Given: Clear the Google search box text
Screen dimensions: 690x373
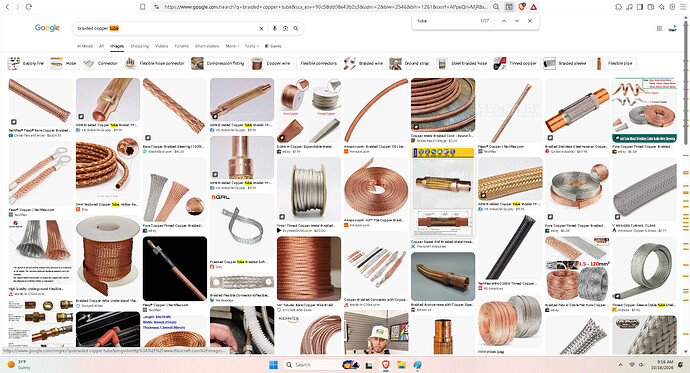Looking at the screenshot, I should 261,29.
